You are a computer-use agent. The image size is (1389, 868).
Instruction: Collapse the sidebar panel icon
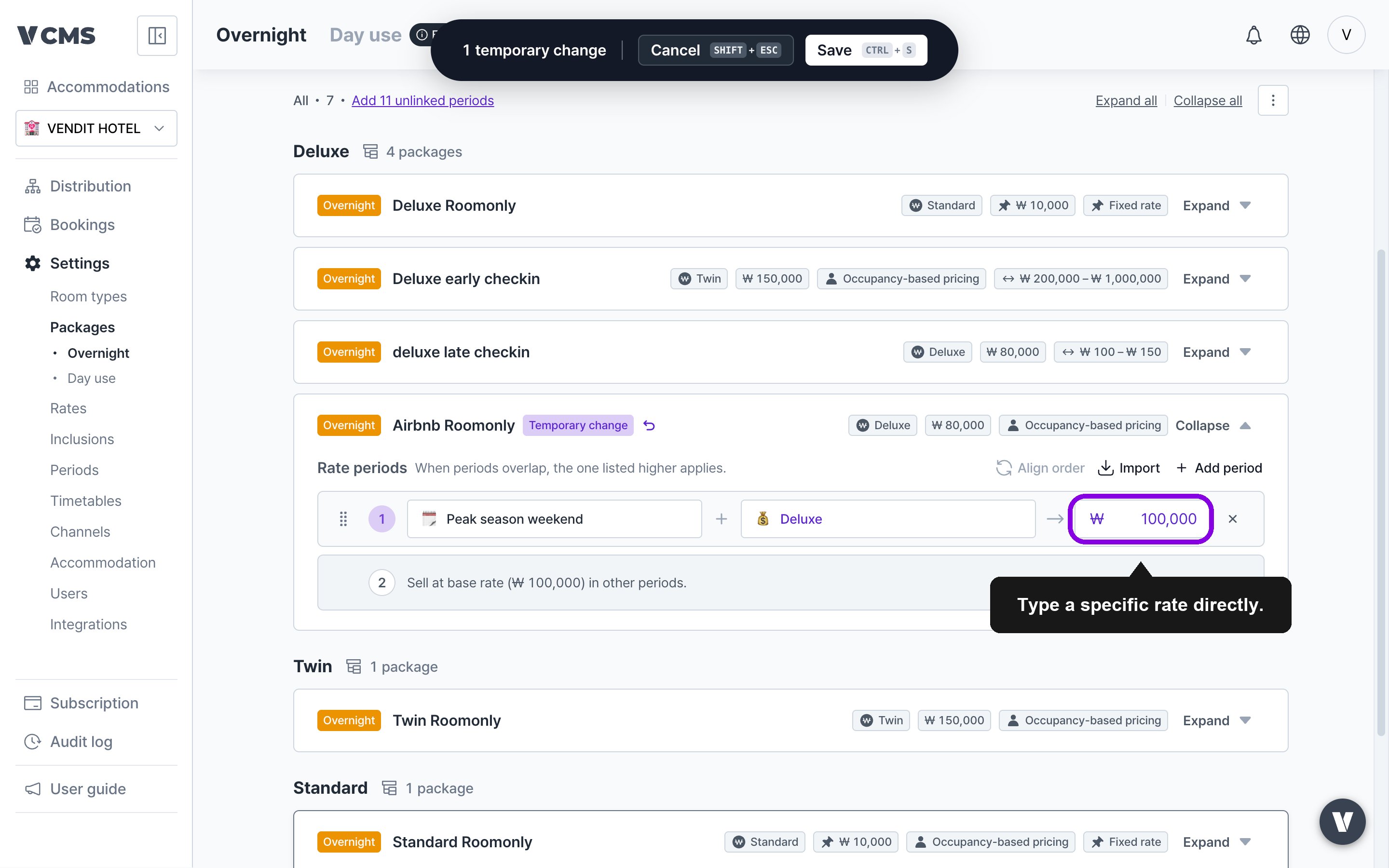(x=157, y=36)
